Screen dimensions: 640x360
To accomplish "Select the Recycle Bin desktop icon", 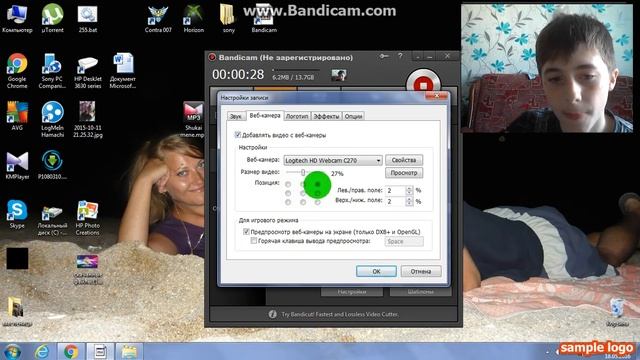I will 617,313.
